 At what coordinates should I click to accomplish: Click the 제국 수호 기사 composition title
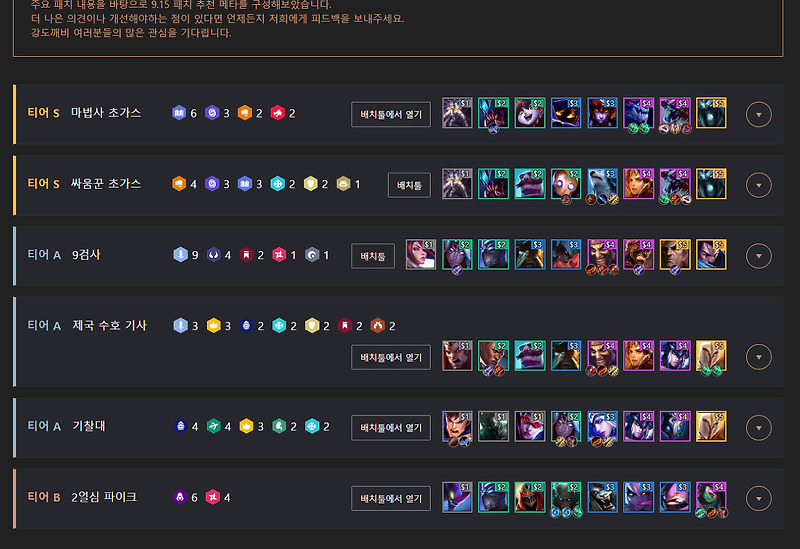coord(110,325)
